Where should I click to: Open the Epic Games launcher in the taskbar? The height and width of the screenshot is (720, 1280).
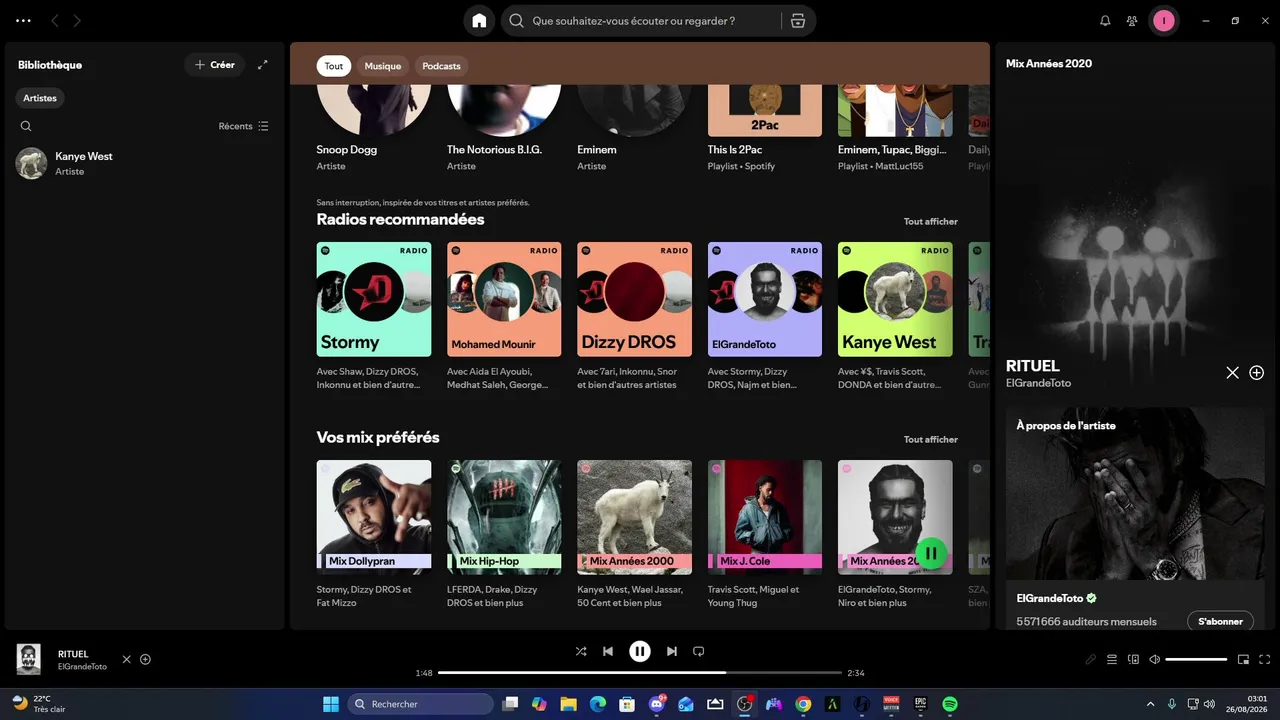point(921,704)
